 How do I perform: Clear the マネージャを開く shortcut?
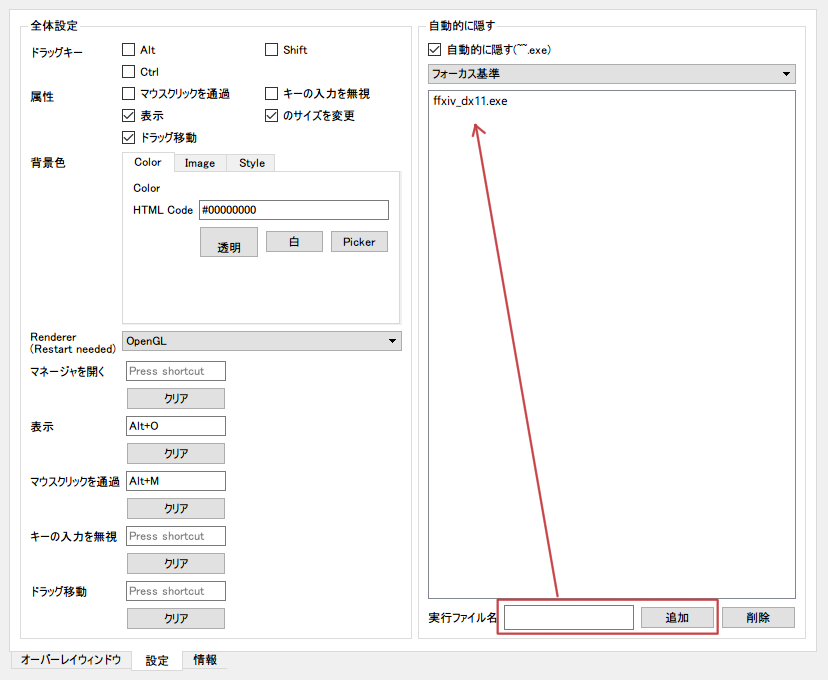[x=176, y=399]
